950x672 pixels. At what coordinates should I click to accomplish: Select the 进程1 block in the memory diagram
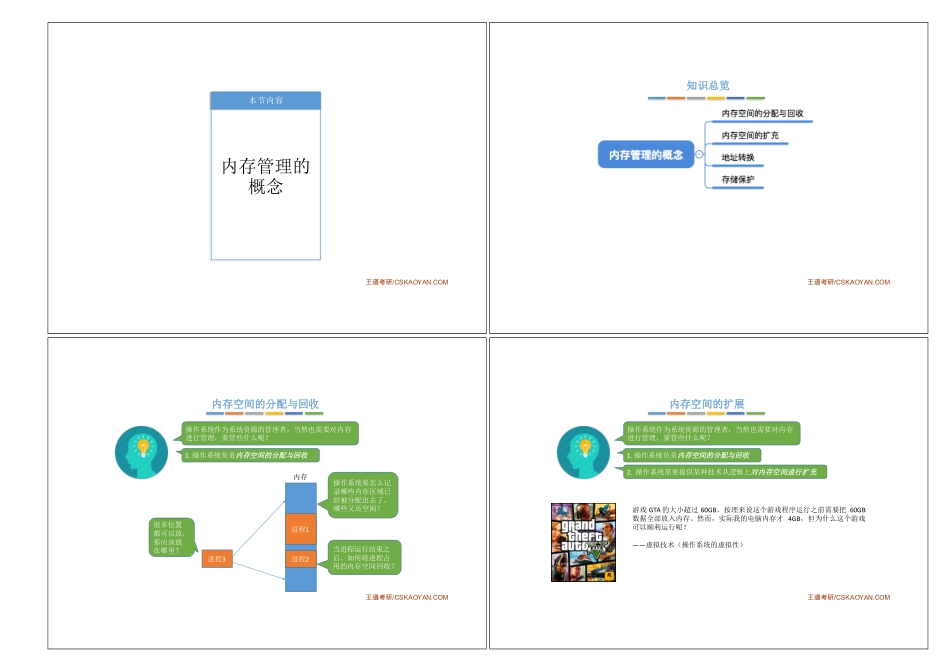tap(301, 529)
